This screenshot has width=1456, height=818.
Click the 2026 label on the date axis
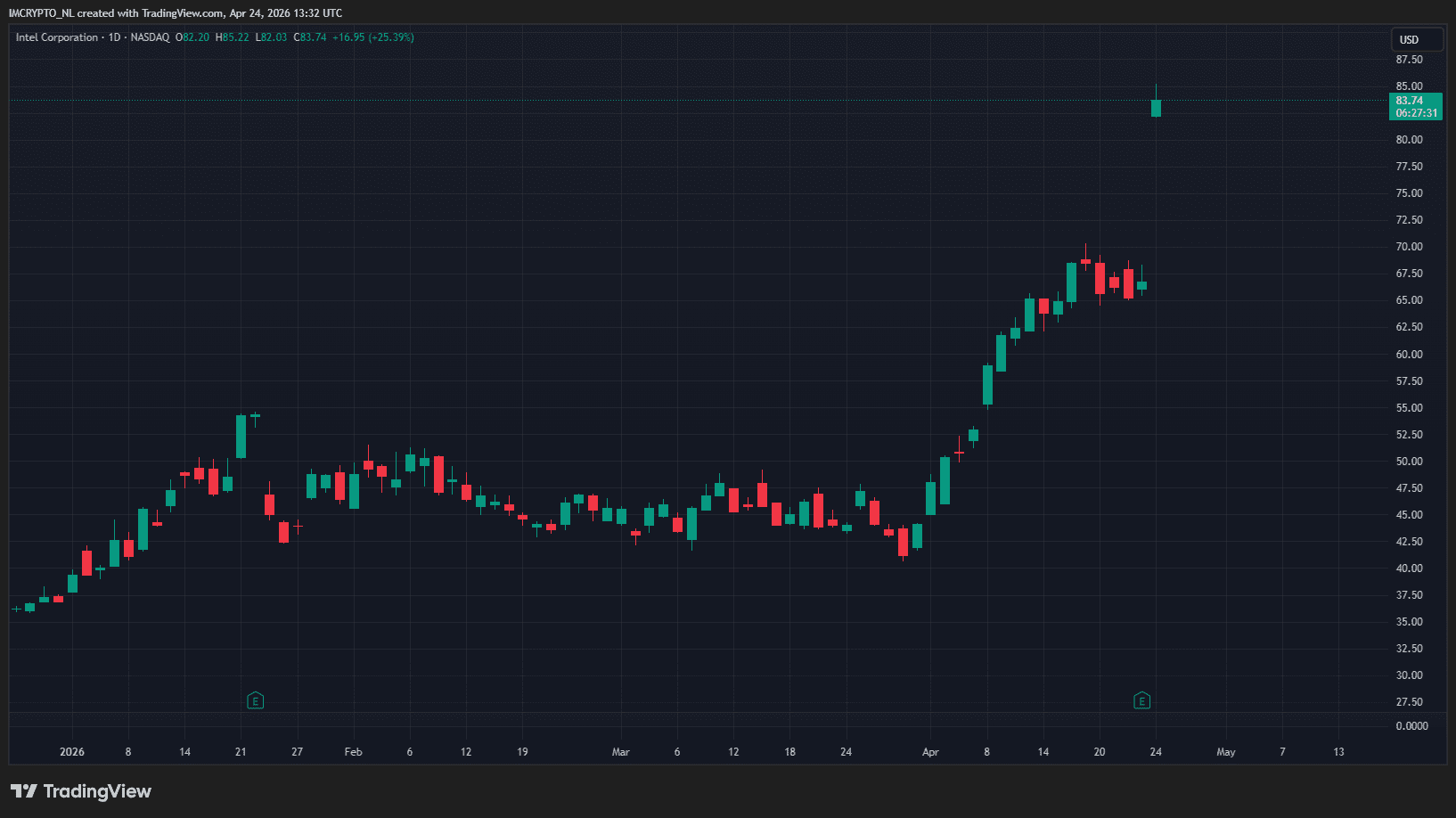[72, 752]
